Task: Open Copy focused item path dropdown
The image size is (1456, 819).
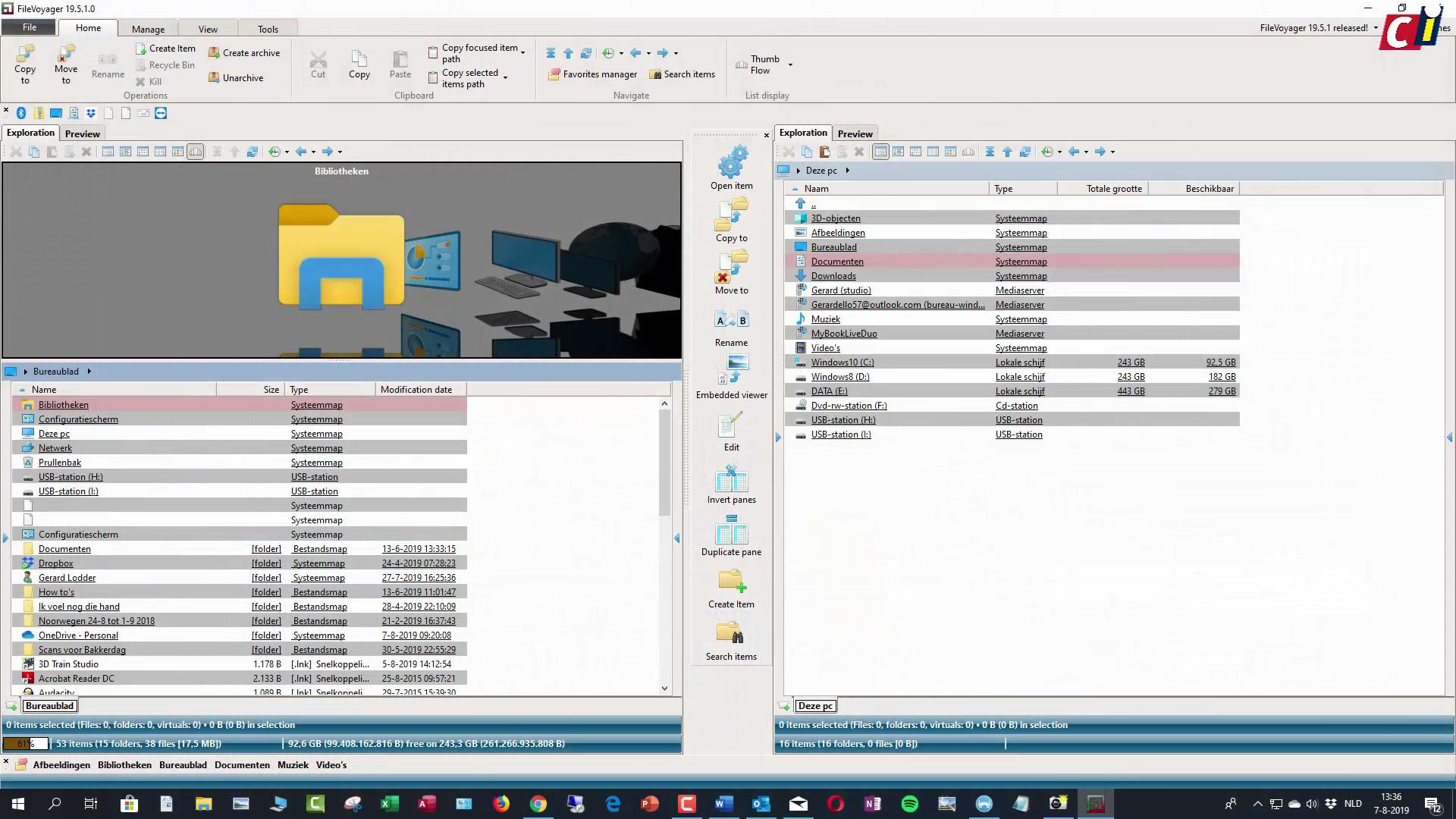Action: (522, 52)
